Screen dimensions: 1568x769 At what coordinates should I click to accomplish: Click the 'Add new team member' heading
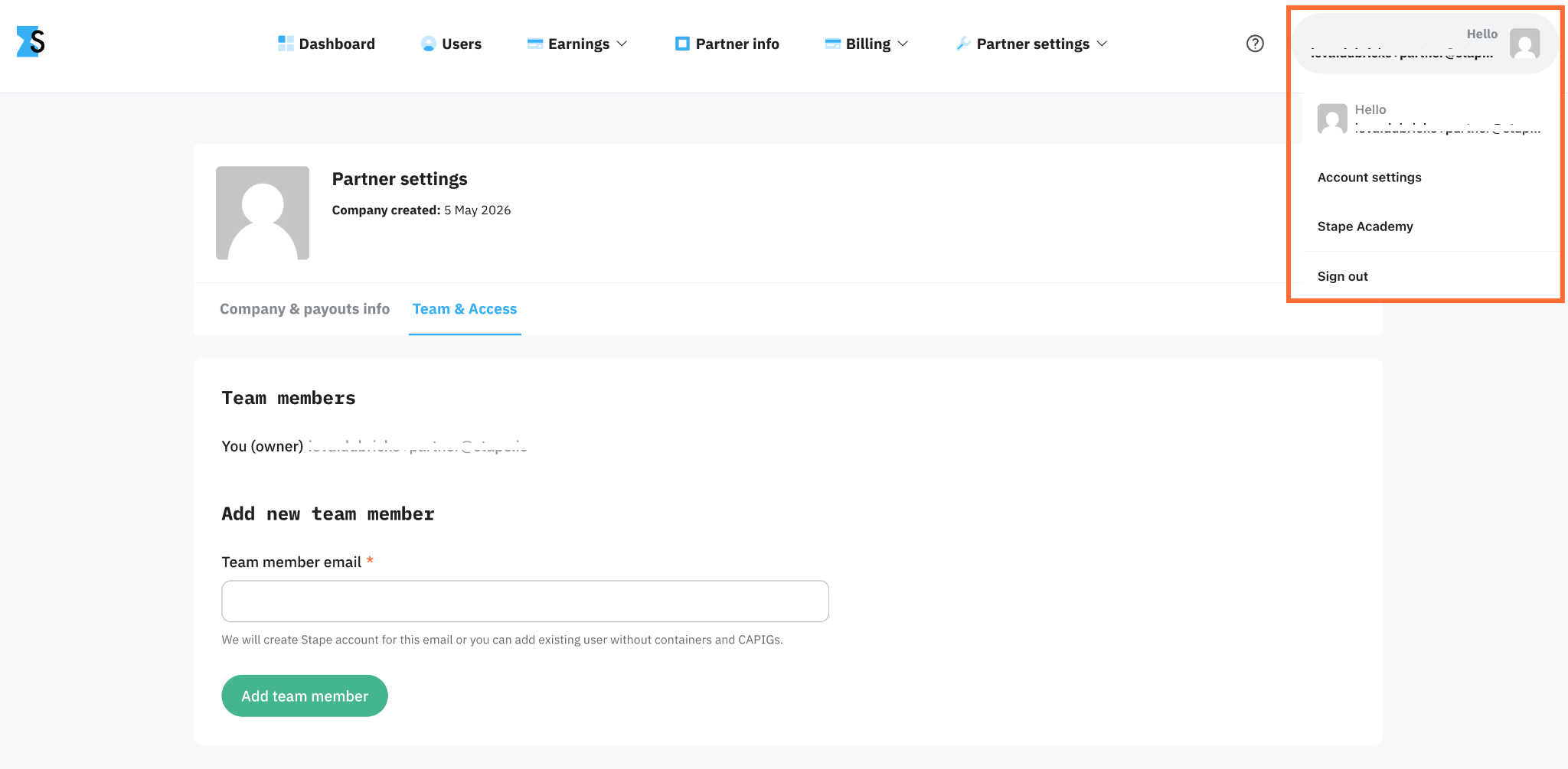tap(328, 514)
